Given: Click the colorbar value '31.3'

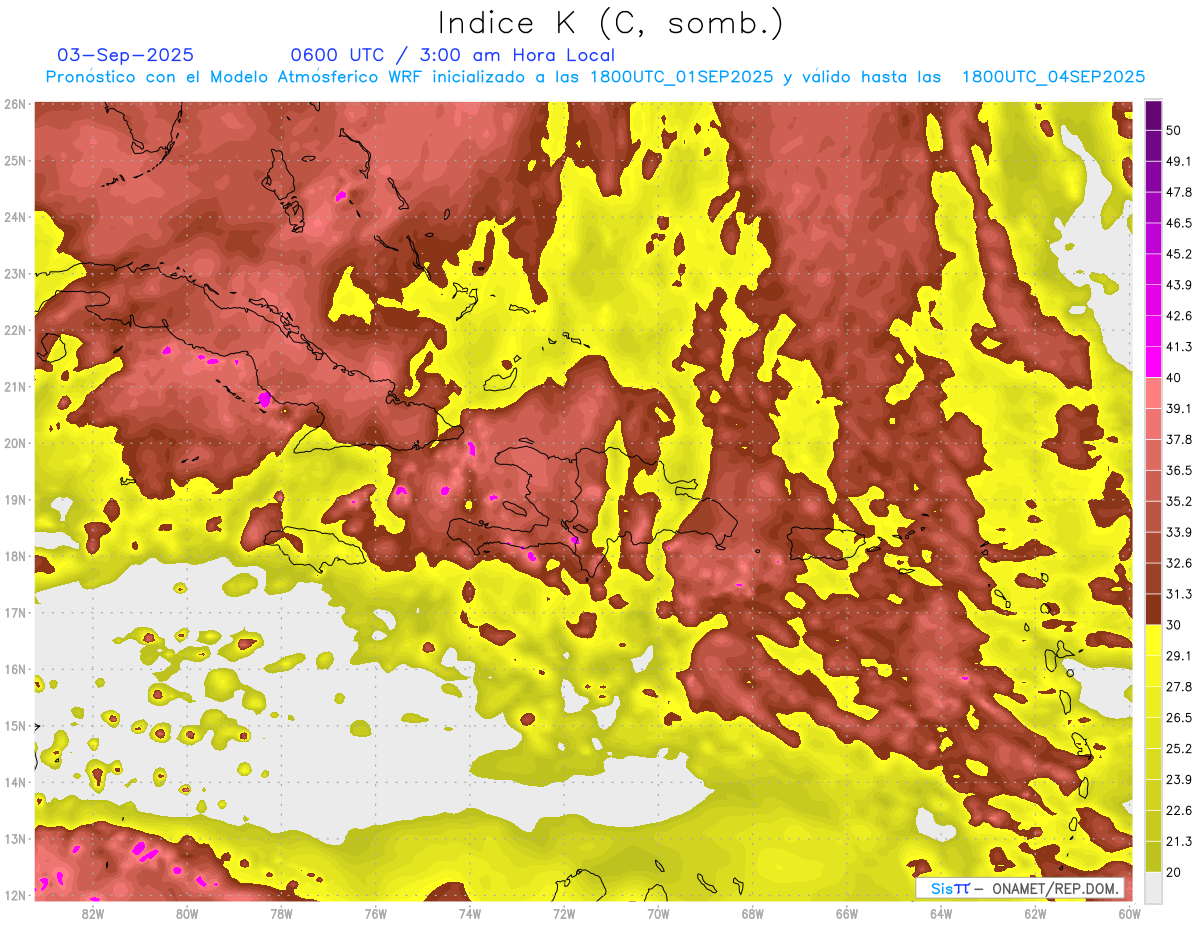Looking at the screenshot, I should coord(1178,594).
